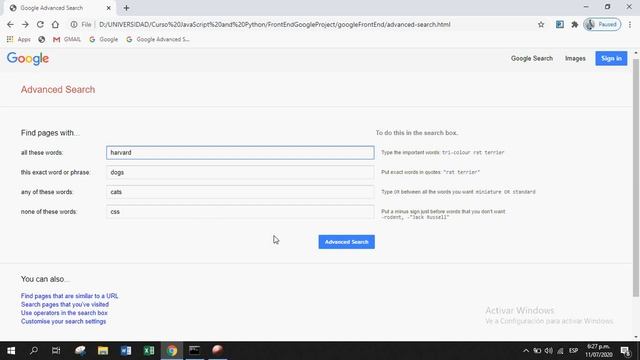
Task: Open the terminal window on the taskbar
Action: (195, 351)
